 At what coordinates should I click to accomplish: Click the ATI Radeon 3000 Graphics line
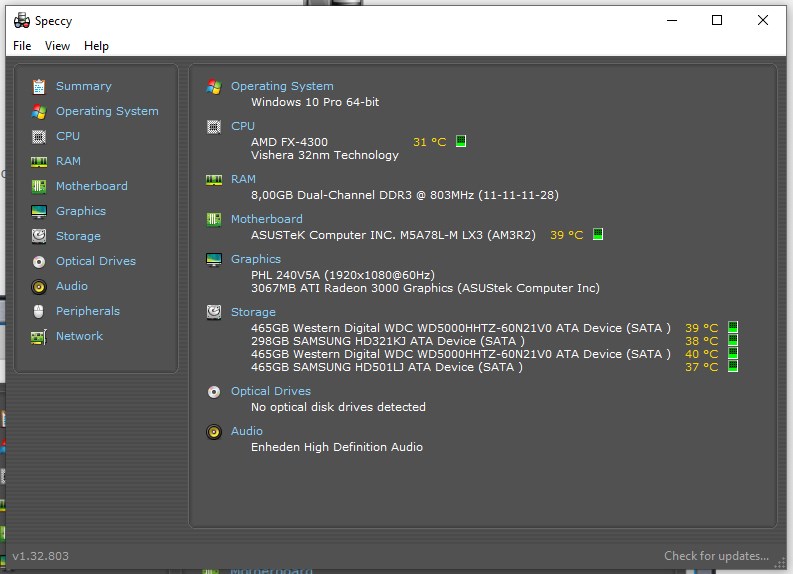tap(425, 288)
